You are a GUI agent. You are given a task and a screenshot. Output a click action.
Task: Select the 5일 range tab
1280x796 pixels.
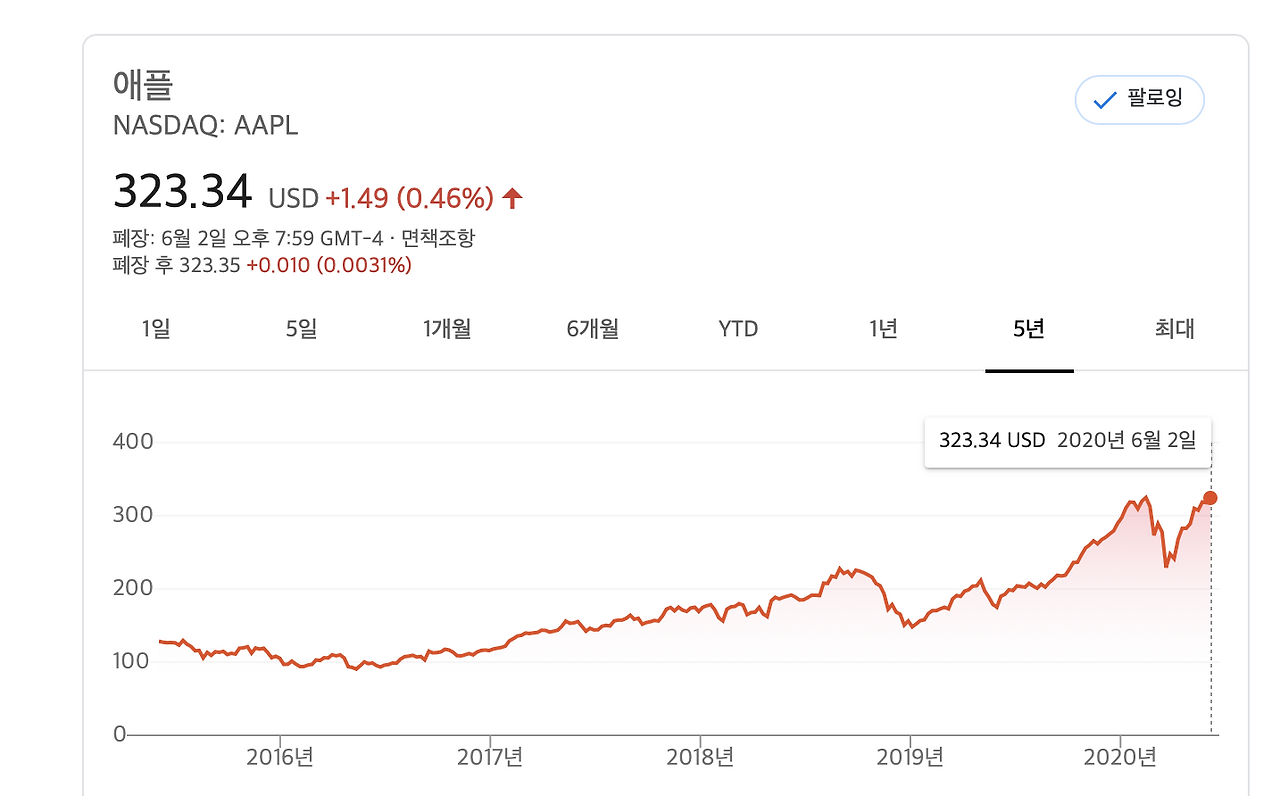tap(301, 328)
